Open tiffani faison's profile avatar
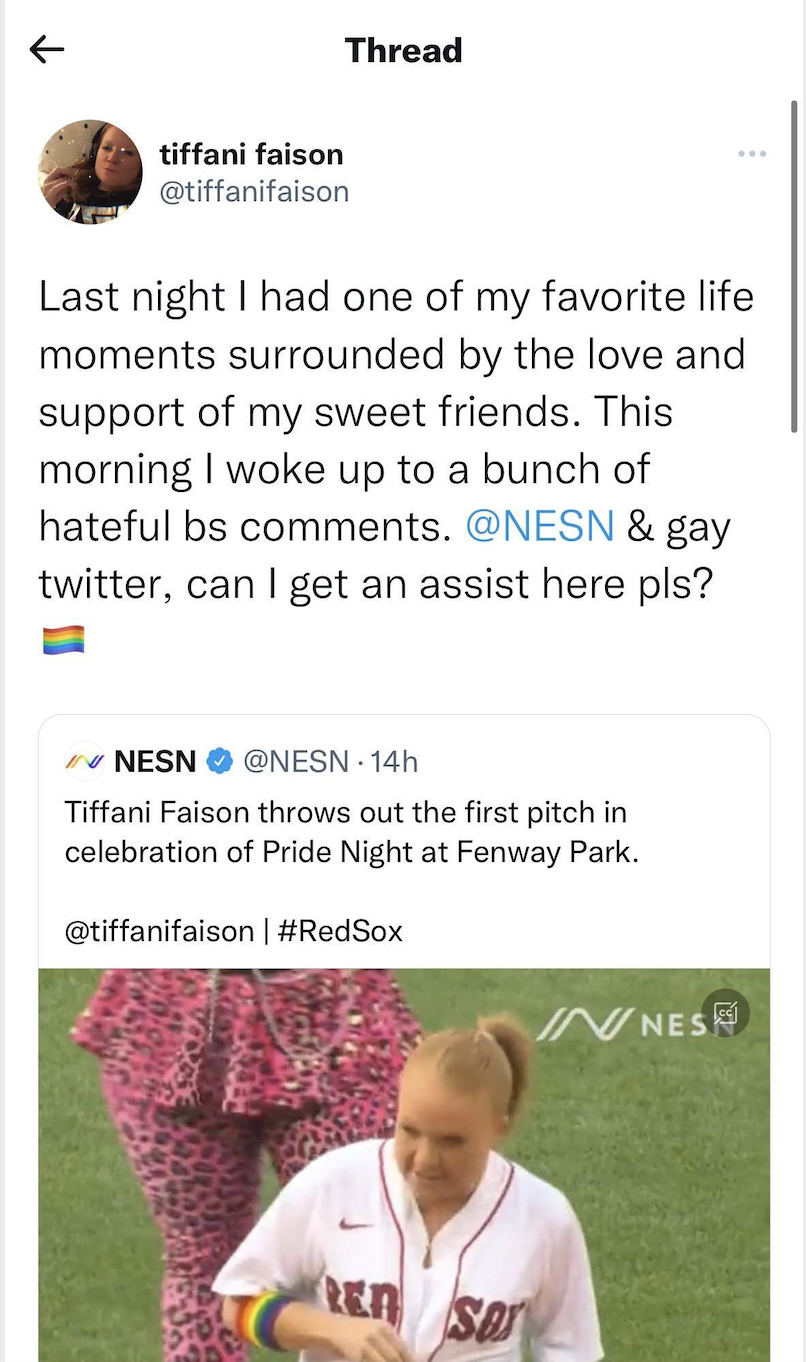This screenshot has width=806, height=1362. click(90, 172)
